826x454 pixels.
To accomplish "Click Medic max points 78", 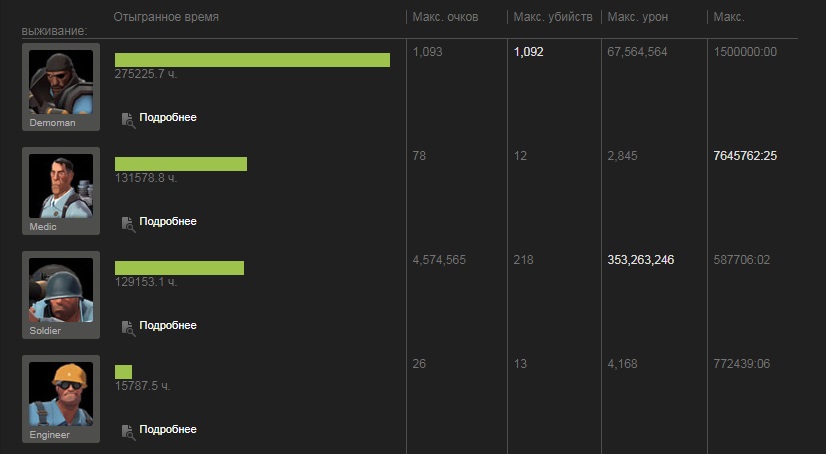I will [419, 156].
